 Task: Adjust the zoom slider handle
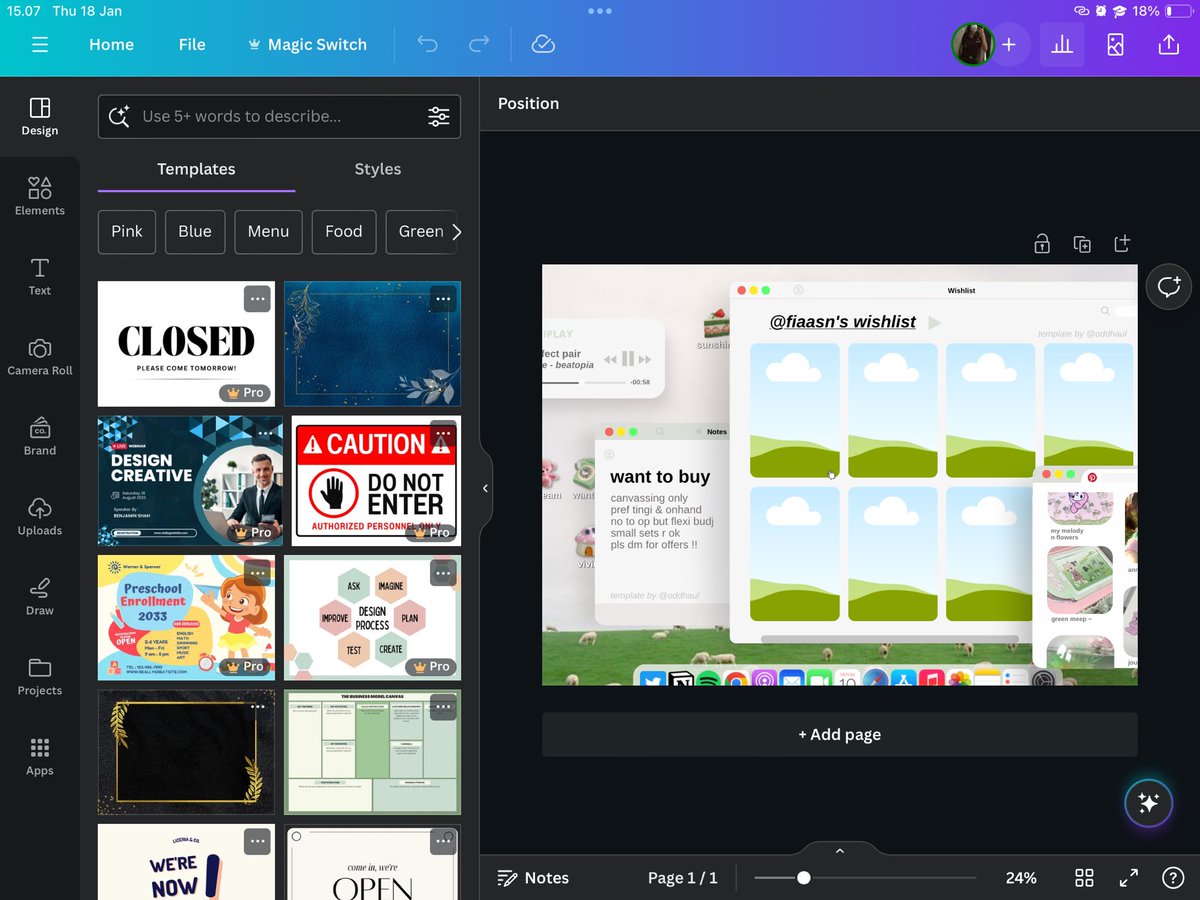803,878
